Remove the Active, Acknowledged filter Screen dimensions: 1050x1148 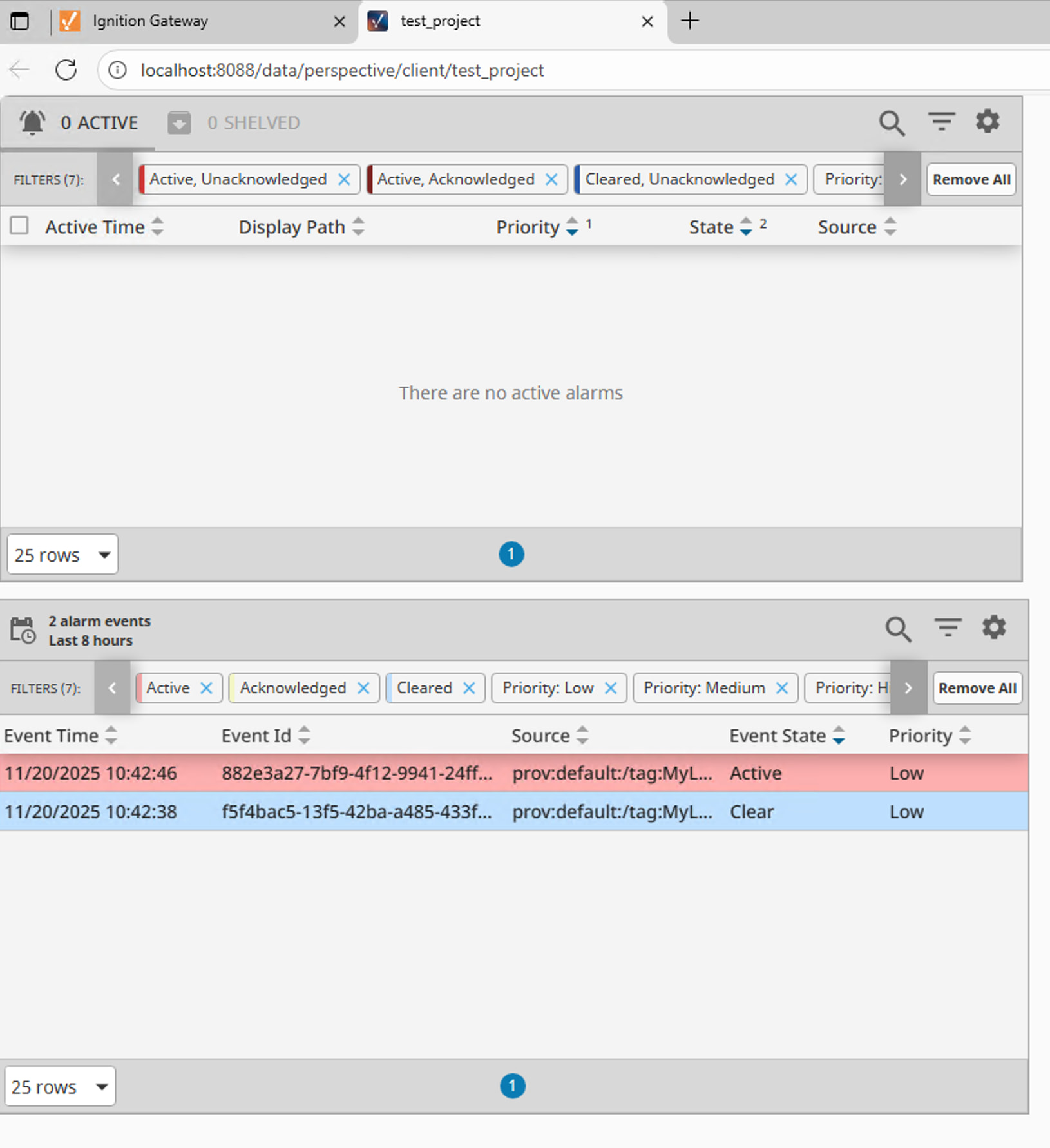[551, 179]
